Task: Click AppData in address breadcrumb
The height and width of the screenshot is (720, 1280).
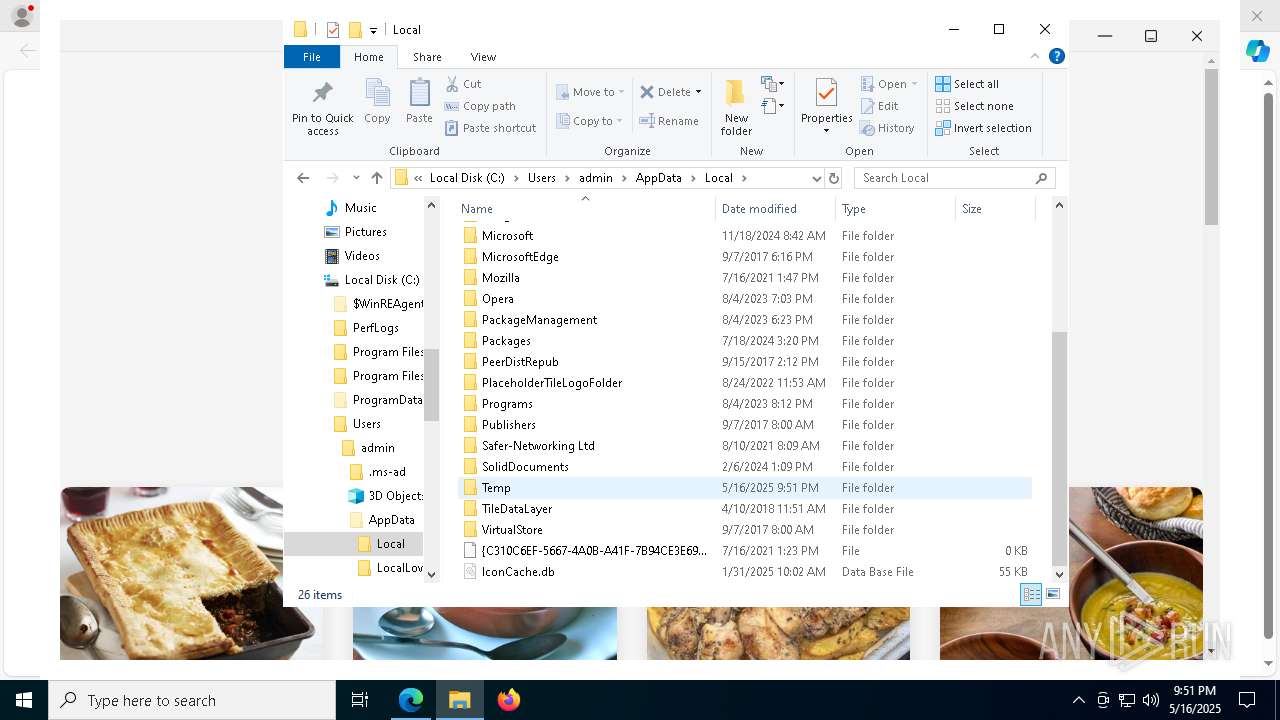Action: (x=658, y=178)
